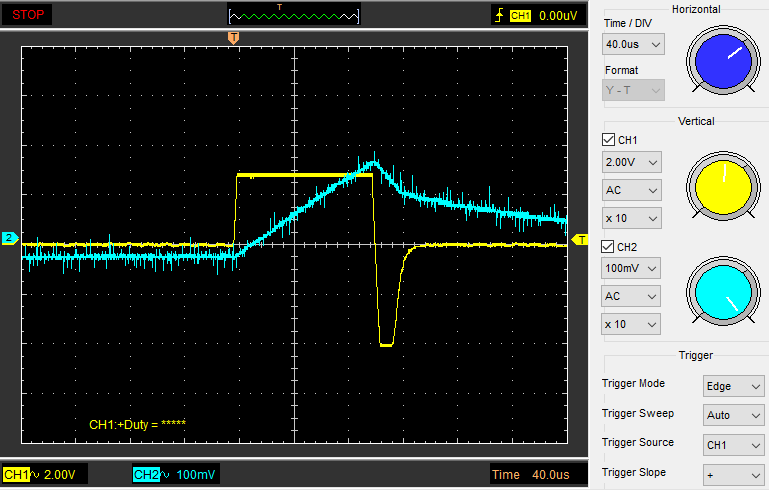Open the CH2 100mV voltage dropdown
The width and height of the screenshot is (769, 490).
[633, 268]
